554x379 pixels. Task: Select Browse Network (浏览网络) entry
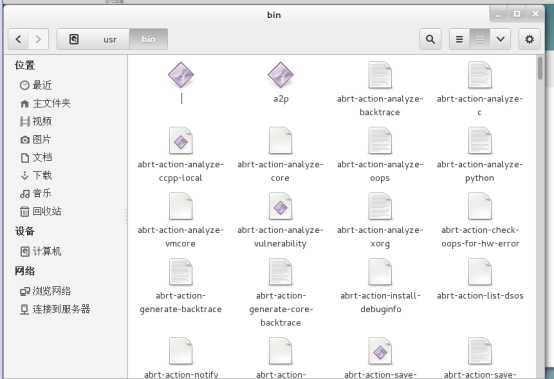(45, 291)
